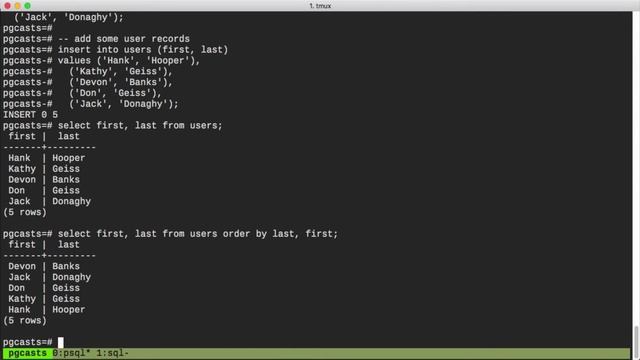Click the terminal vertical scrollbar thumb
The image size is (640, 360).
[x=636, y=342]
